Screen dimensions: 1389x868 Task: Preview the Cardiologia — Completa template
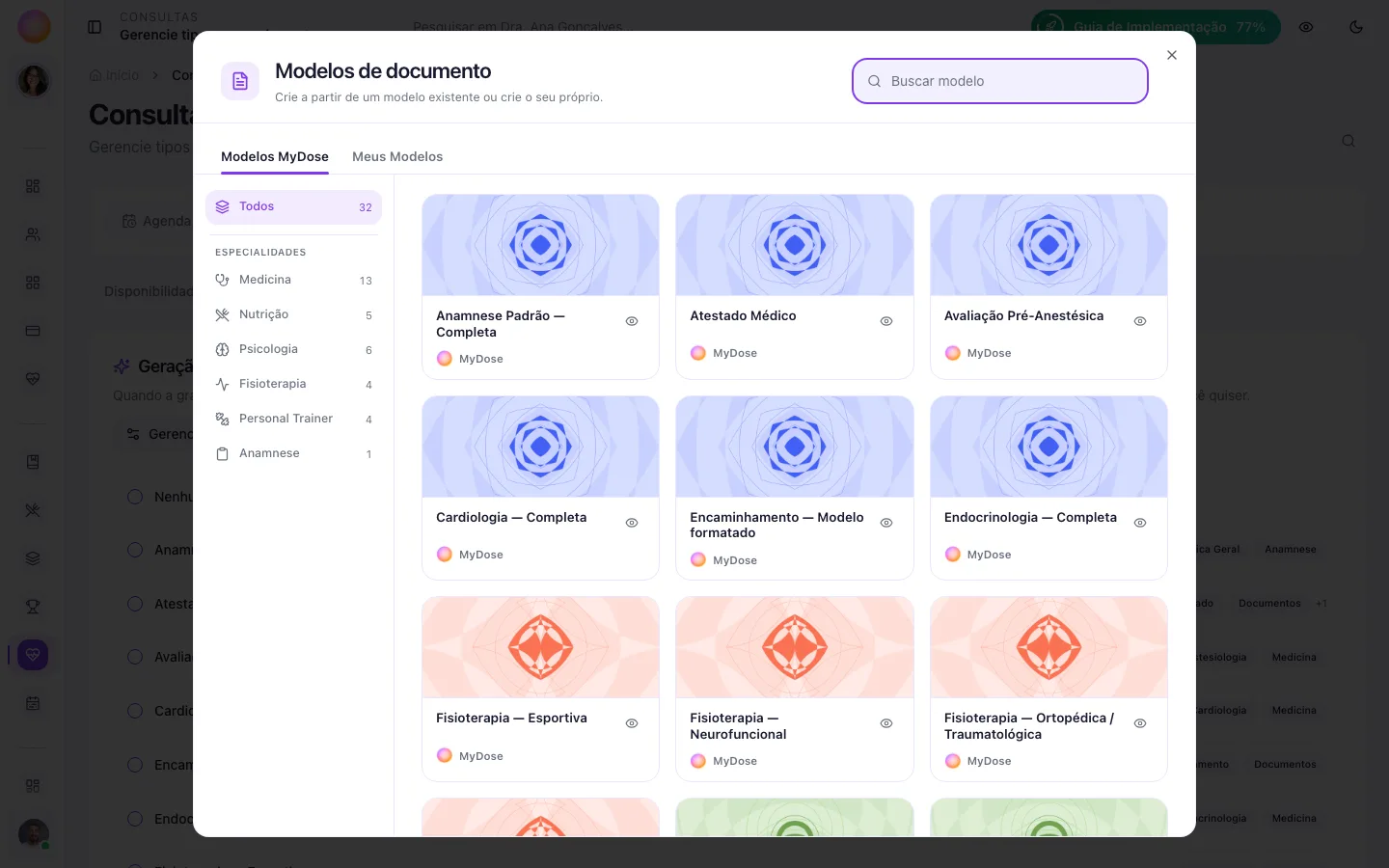click(632, 523)
